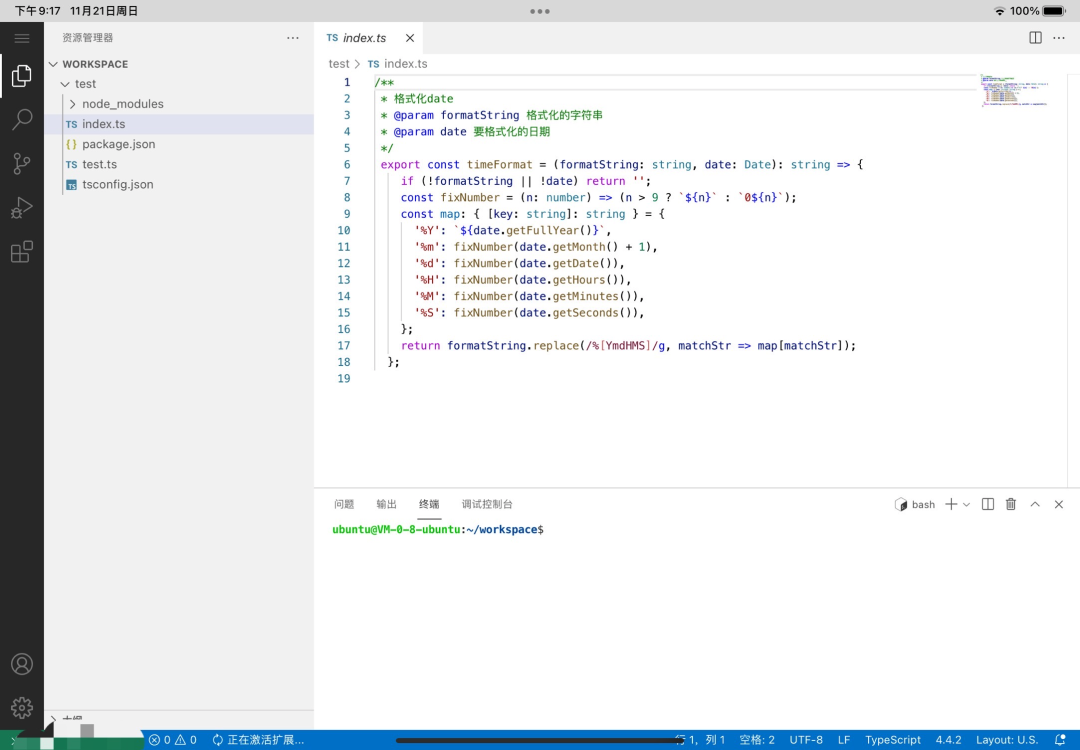
Task: Open the Explorer view icon
Action: [21, 76]
